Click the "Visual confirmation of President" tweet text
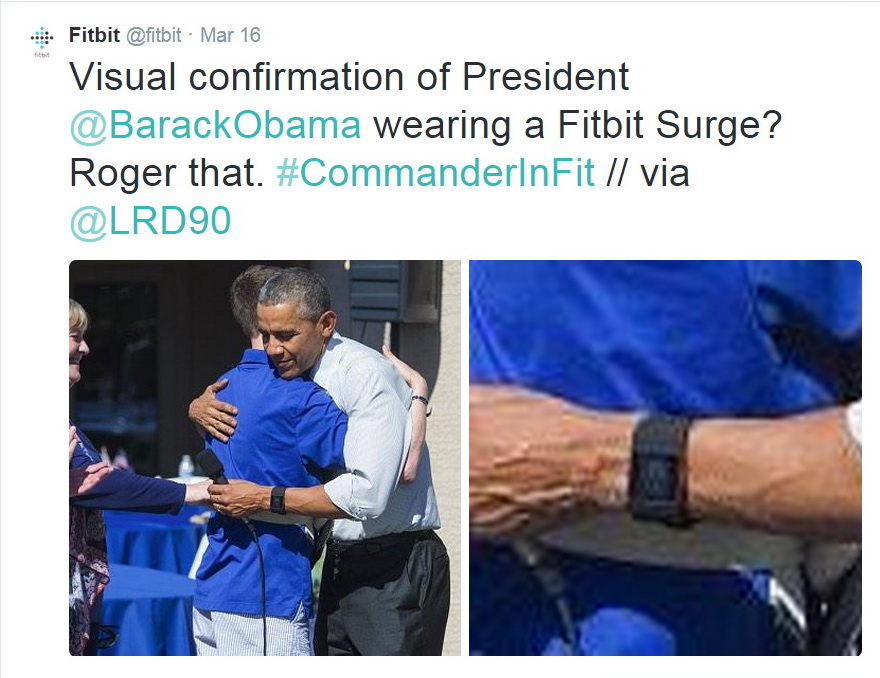 (x=349, y=76)
